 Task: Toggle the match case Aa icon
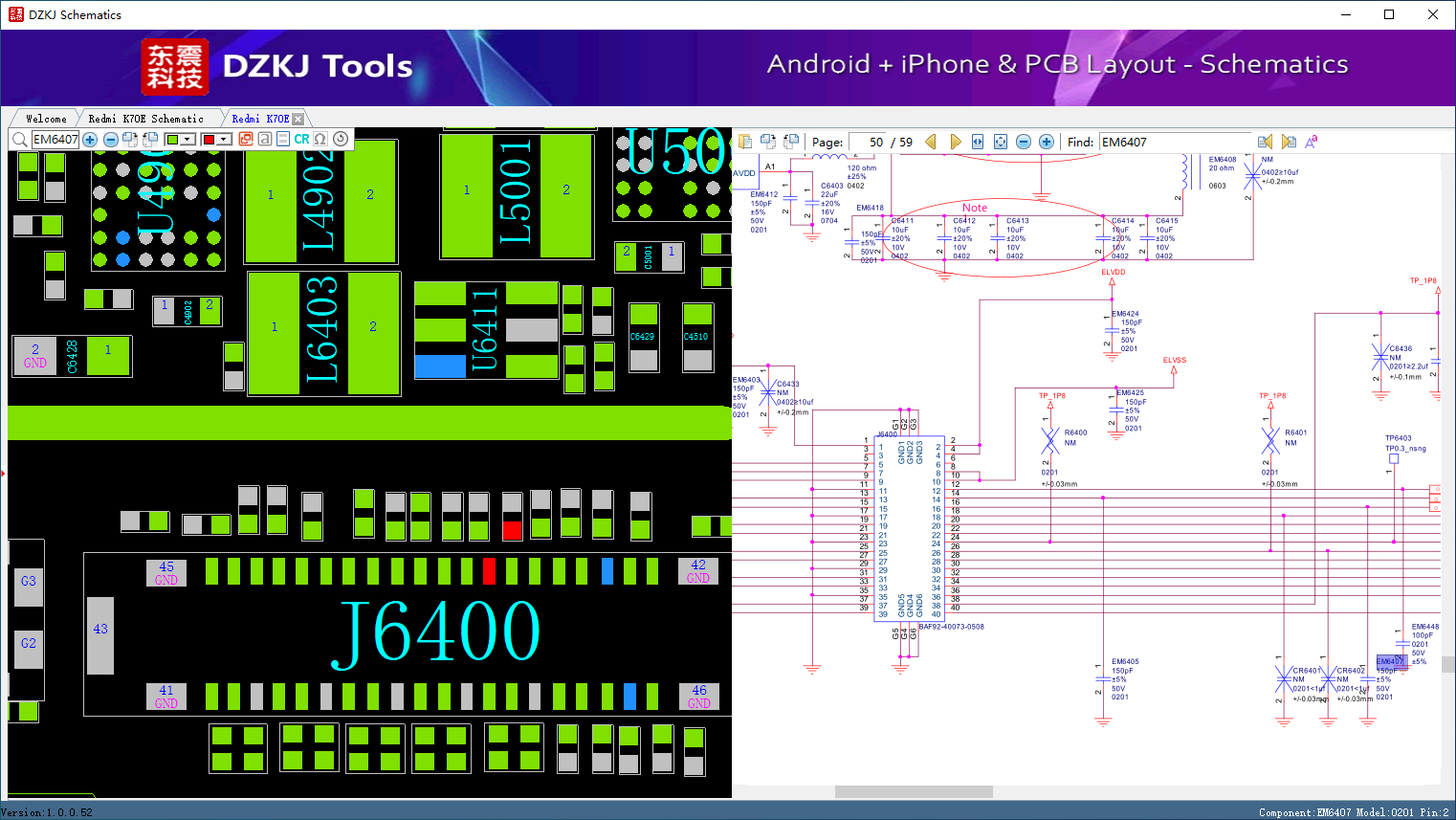[1311, 142]
